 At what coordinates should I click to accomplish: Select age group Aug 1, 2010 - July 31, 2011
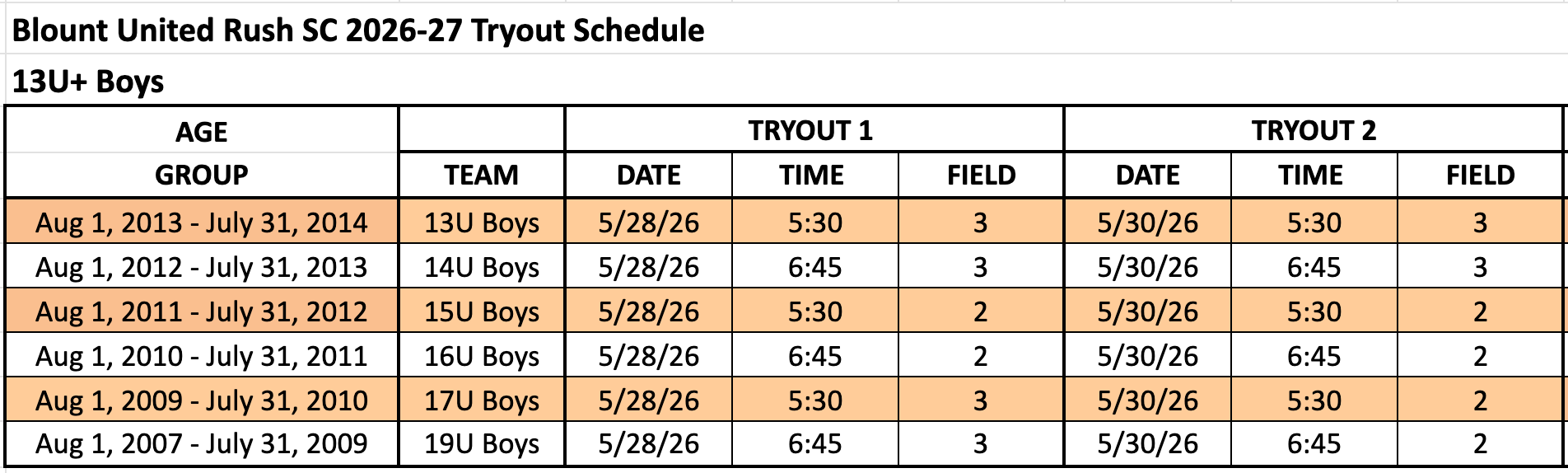tap(202, 355)
